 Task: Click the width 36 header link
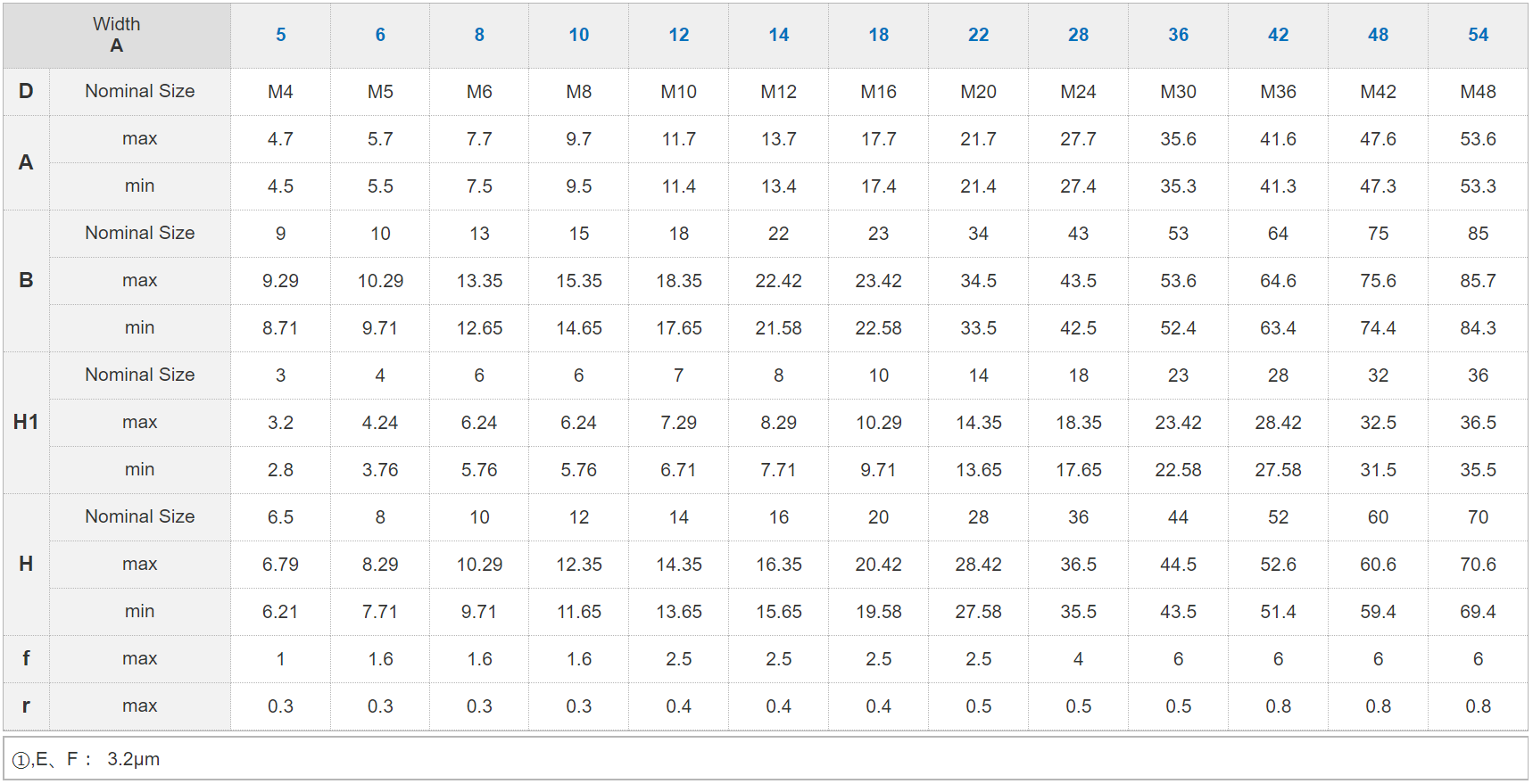click(1179, 35)
